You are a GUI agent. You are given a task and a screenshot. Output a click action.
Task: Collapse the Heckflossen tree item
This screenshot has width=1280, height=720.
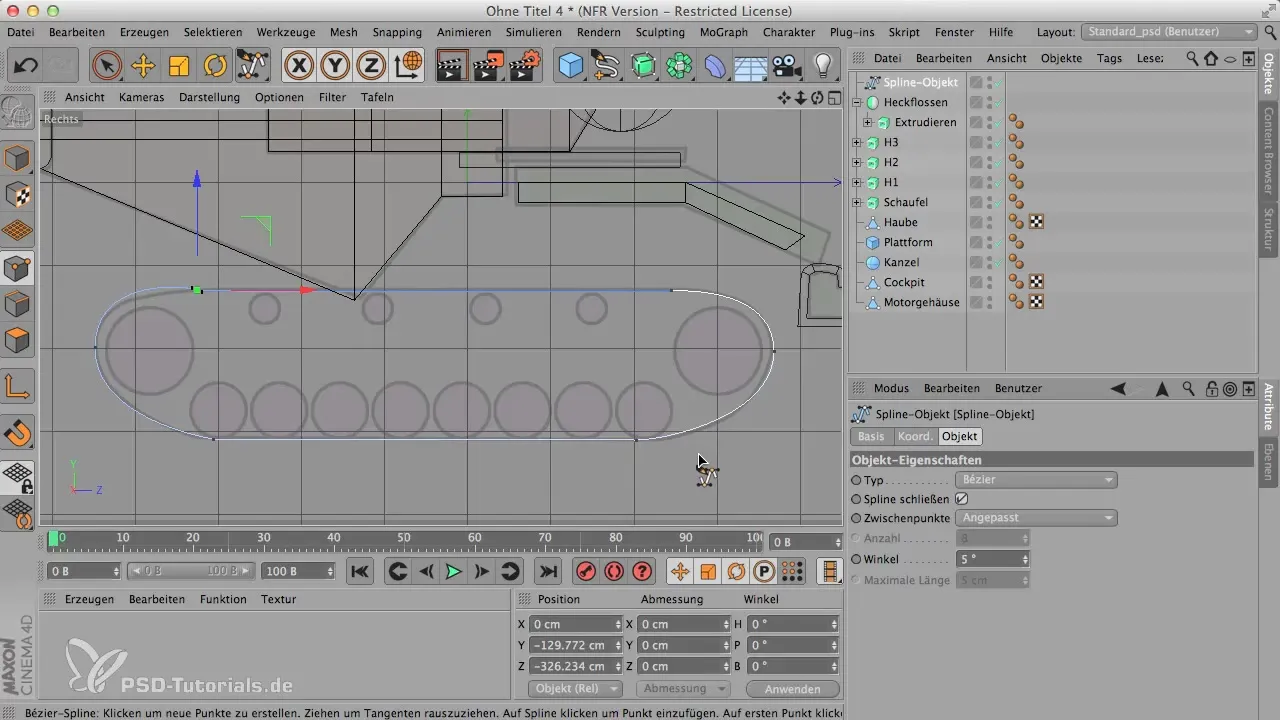857,102
